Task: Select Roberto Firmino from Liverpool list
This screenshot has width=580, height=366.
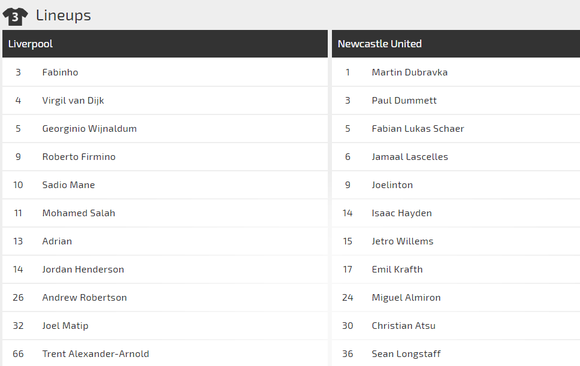Action: 79,157
